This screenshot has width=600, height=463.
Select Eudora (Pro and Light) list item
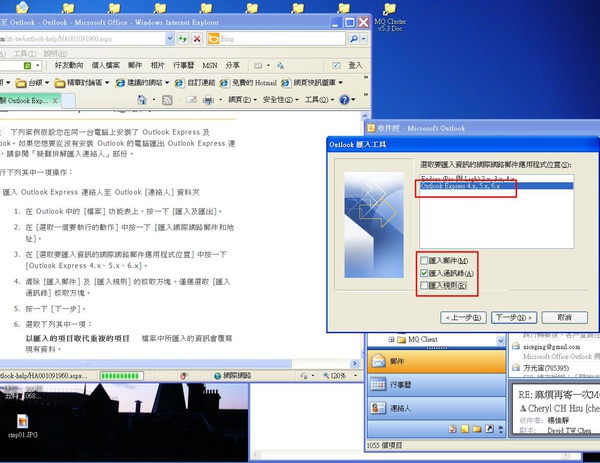coord(496,179)
